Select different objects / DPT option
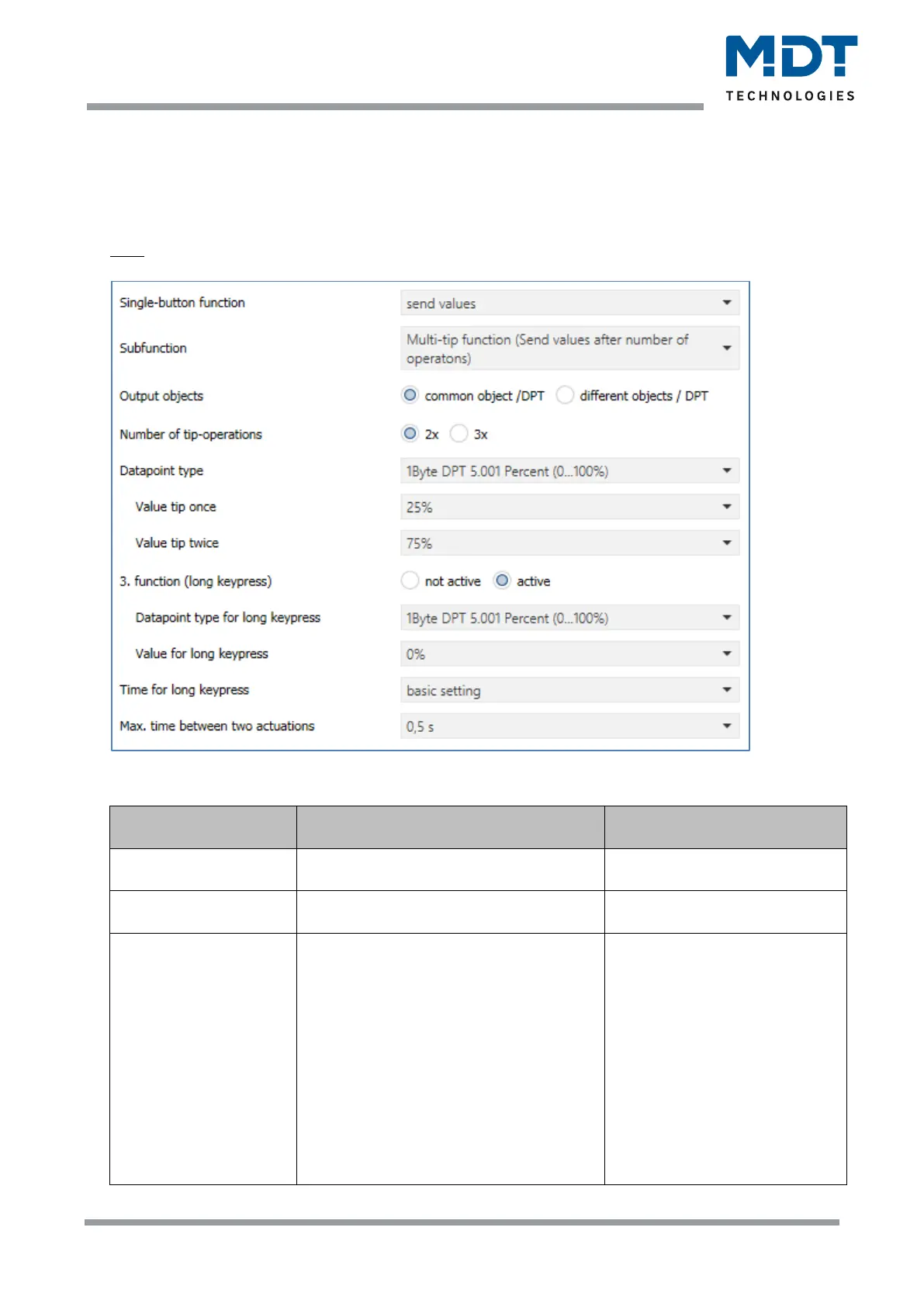This screenshot has width=924, height=1307. click(566, 396)
